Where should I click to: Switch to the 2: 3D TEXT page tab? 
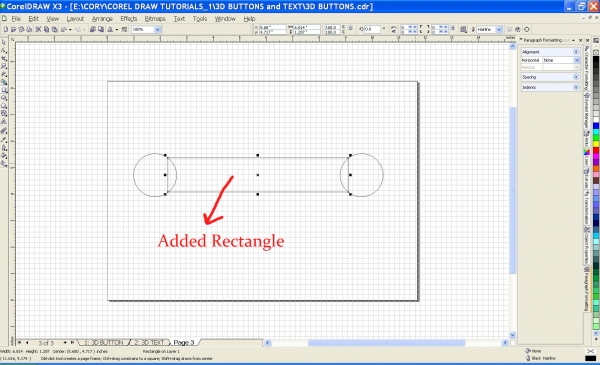pyautogui.click(x=149, y=342)
